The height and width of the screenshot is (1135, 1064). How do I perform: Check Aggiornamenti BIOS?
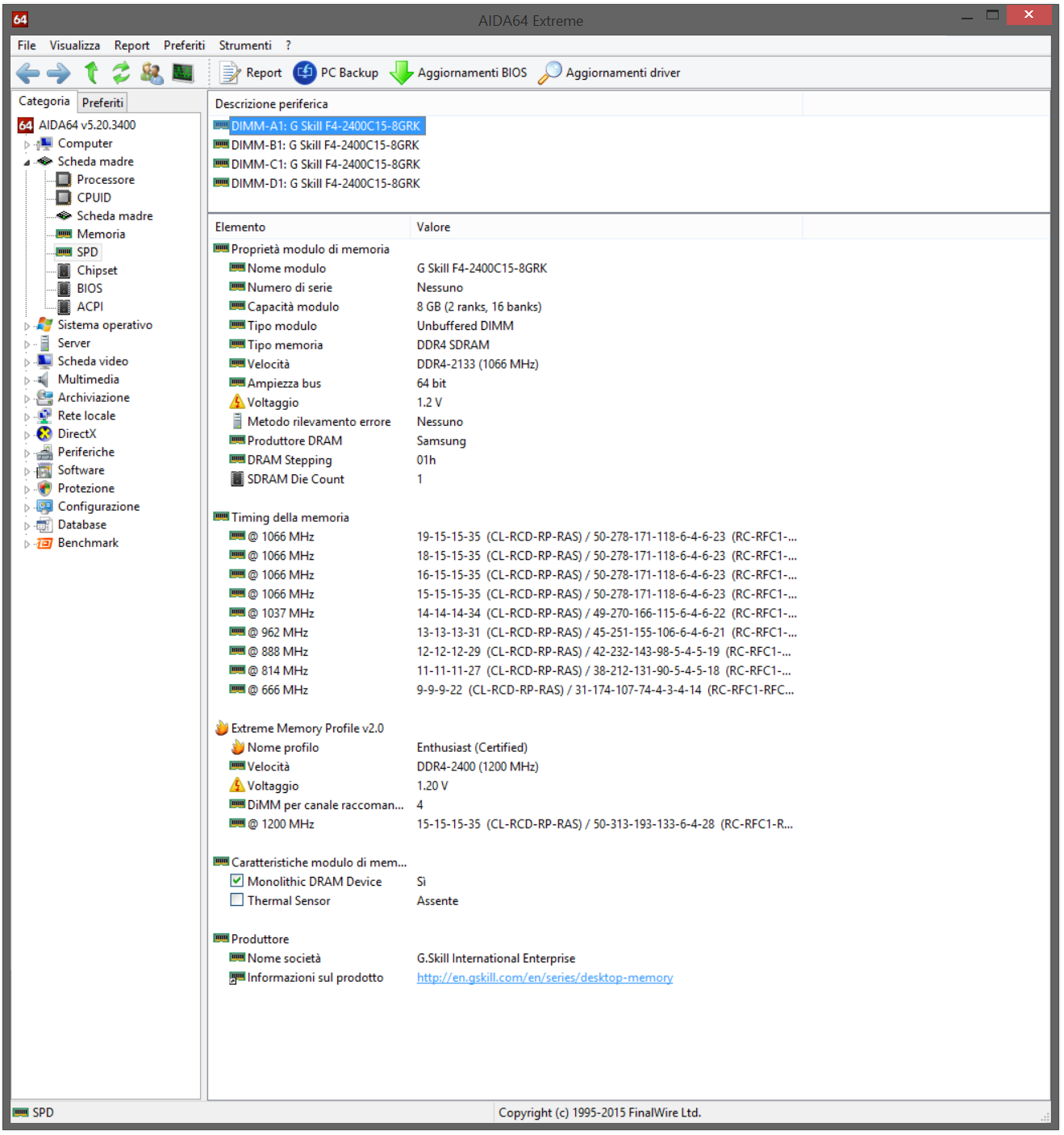458,73
